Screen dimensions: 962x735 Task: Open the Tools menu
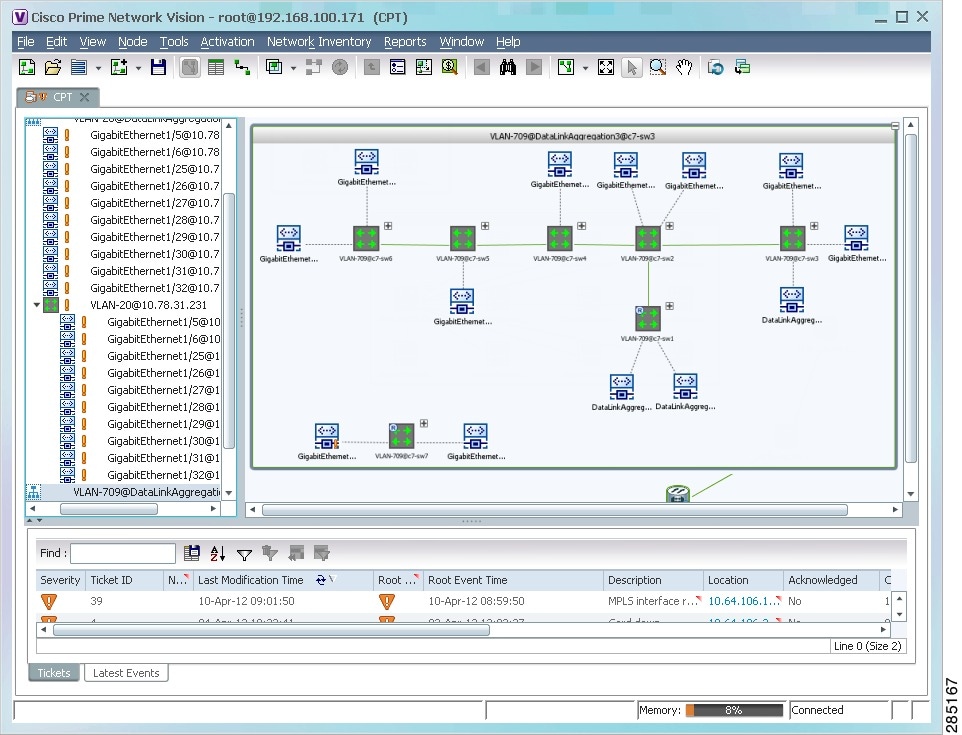pos(174,42)
